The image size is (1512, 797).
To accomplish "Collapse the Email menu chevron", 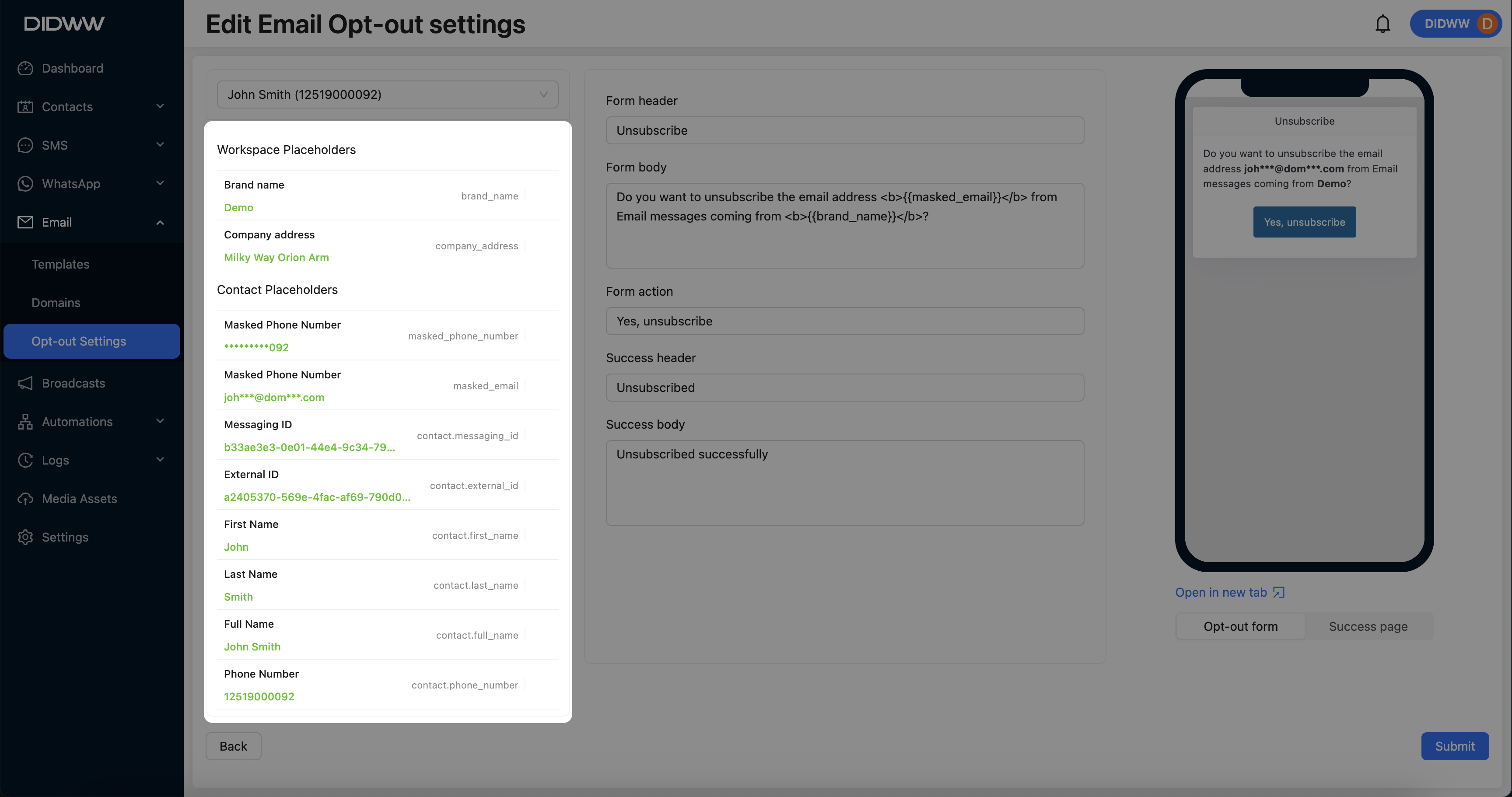I will 160,222.
